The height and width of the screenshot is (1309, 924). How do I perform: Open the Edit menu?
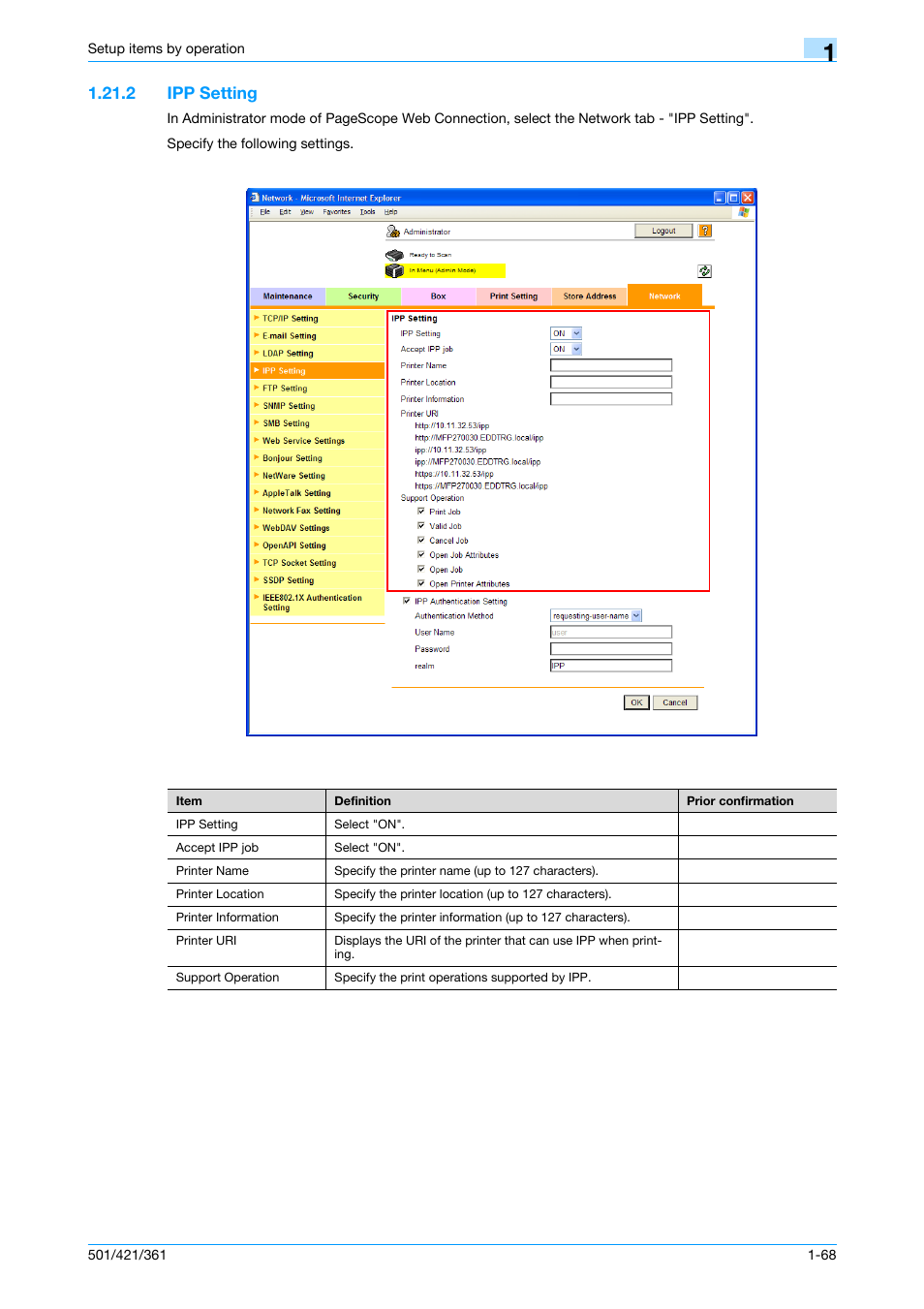285,211
